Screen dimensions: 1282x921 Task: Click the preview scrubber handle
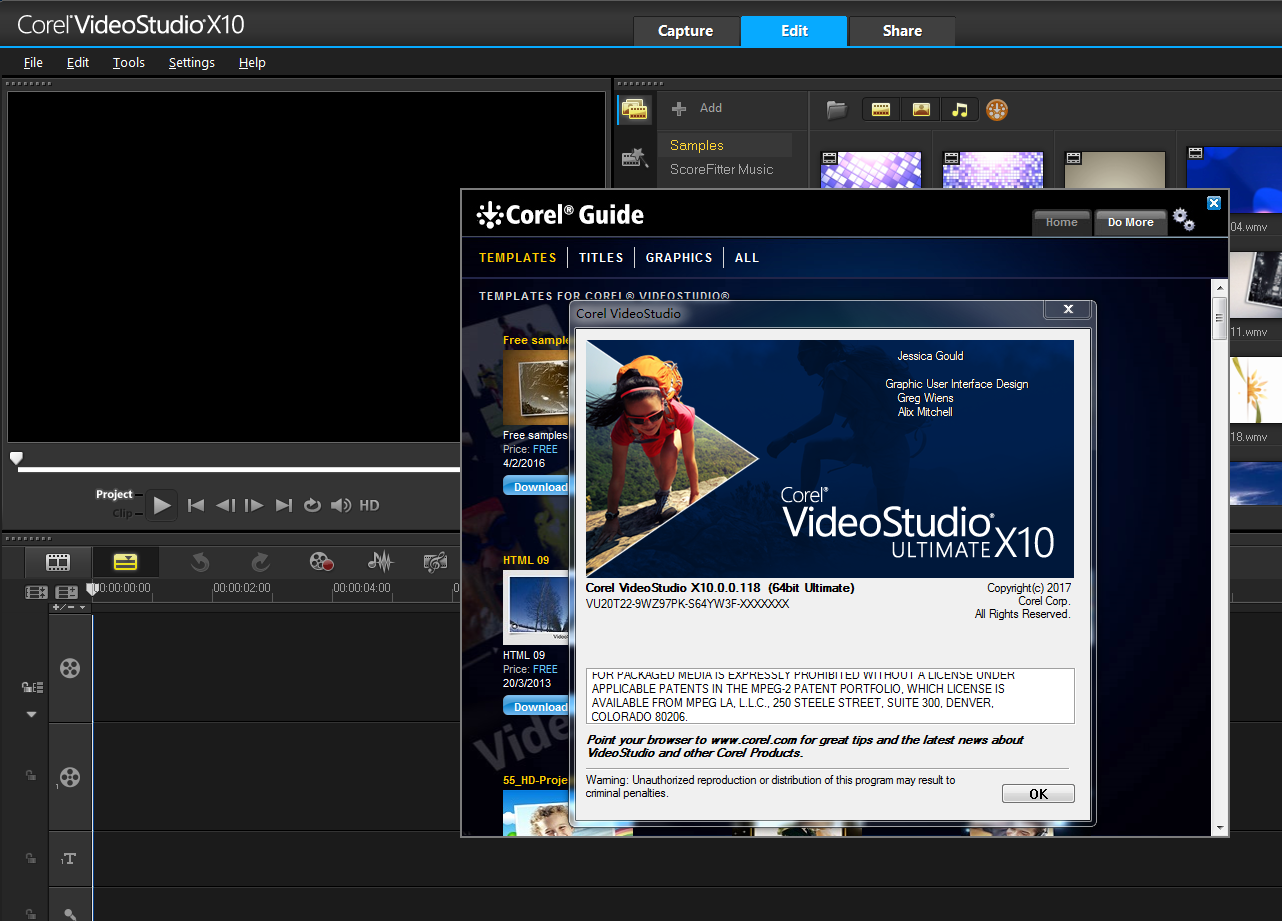pos(16,458)
